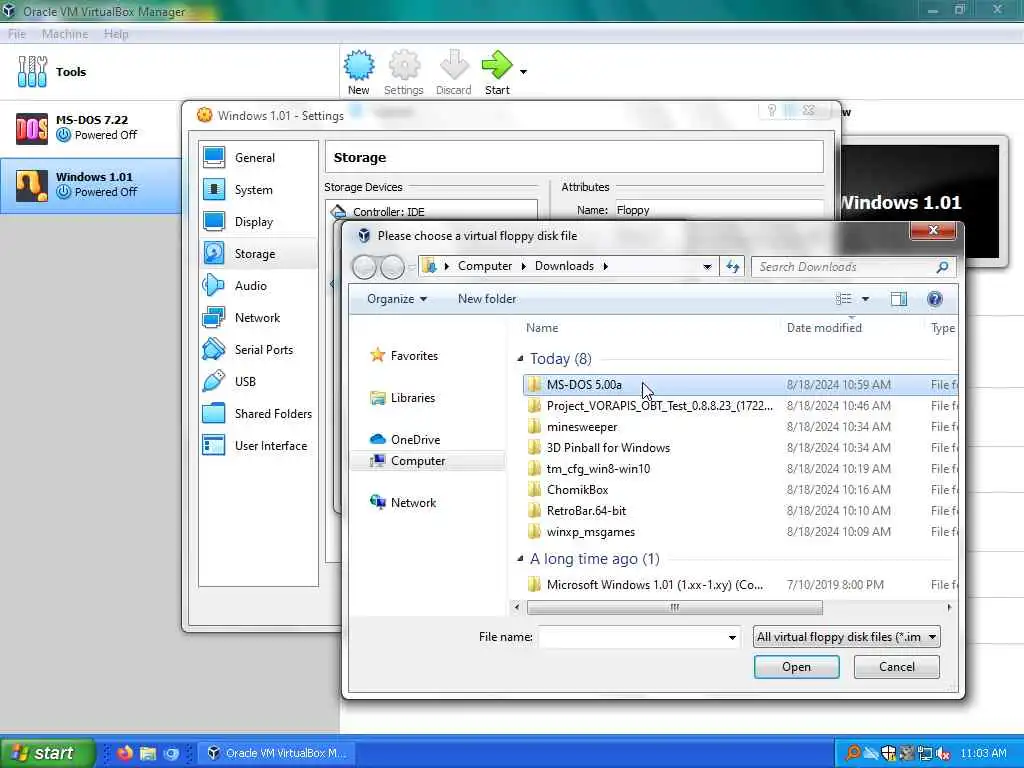Go to Favorites in navigation pane
1024x768 pixels.
(404, 355)
